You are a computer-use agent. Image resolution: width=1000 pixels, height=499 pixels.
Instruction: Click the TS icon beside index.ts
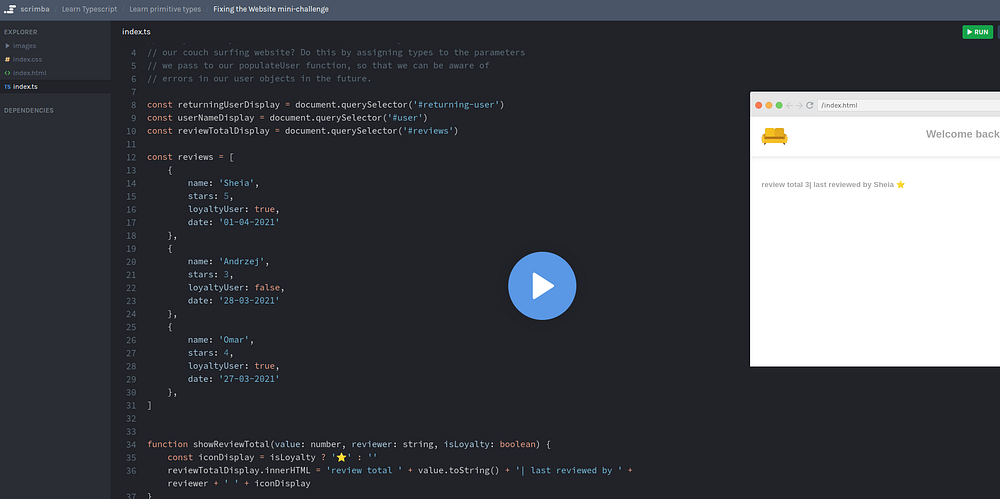pos(7,87)
